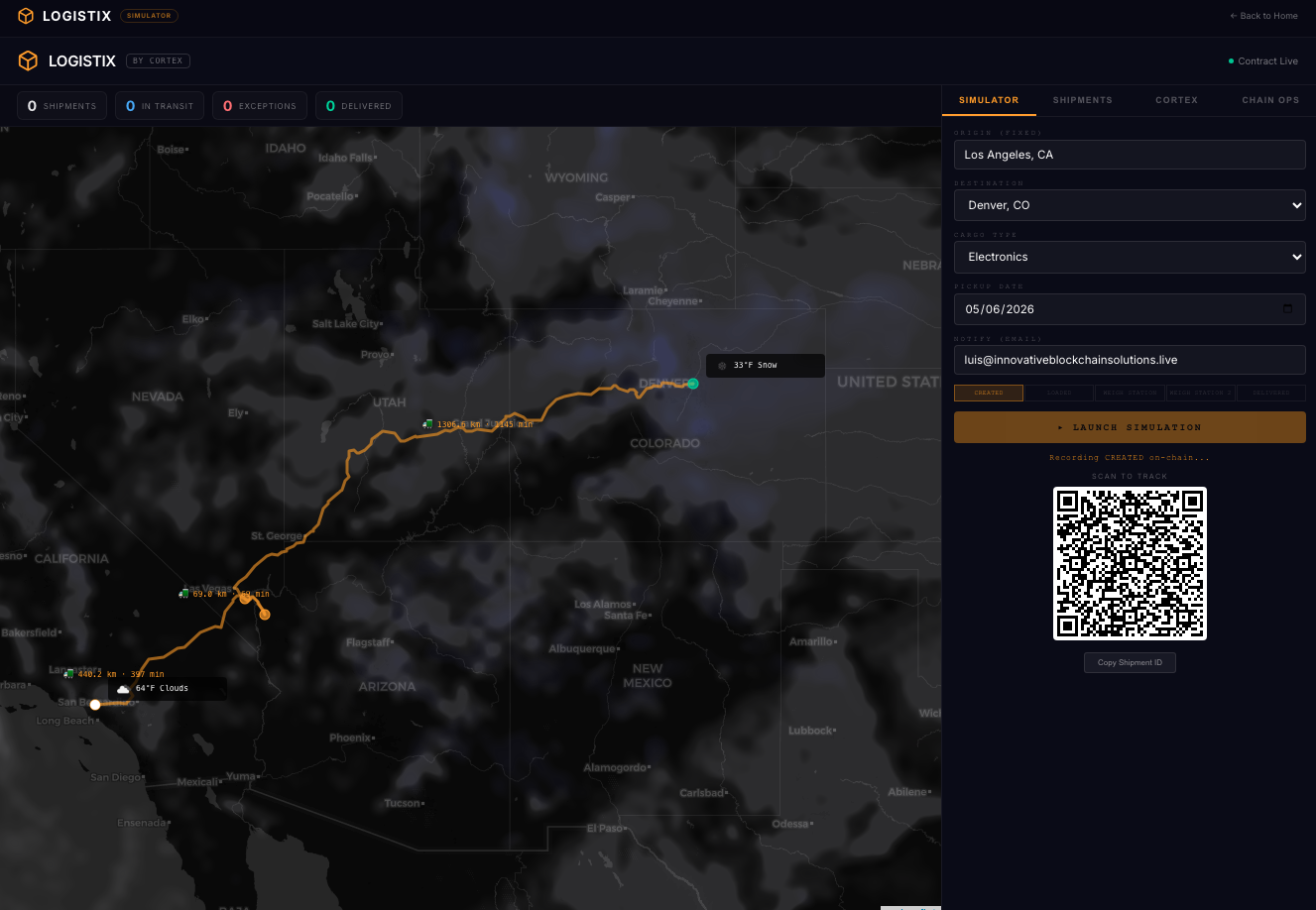Click the CREATED progress step
The image size is (1316, 910).
[989, 393]
